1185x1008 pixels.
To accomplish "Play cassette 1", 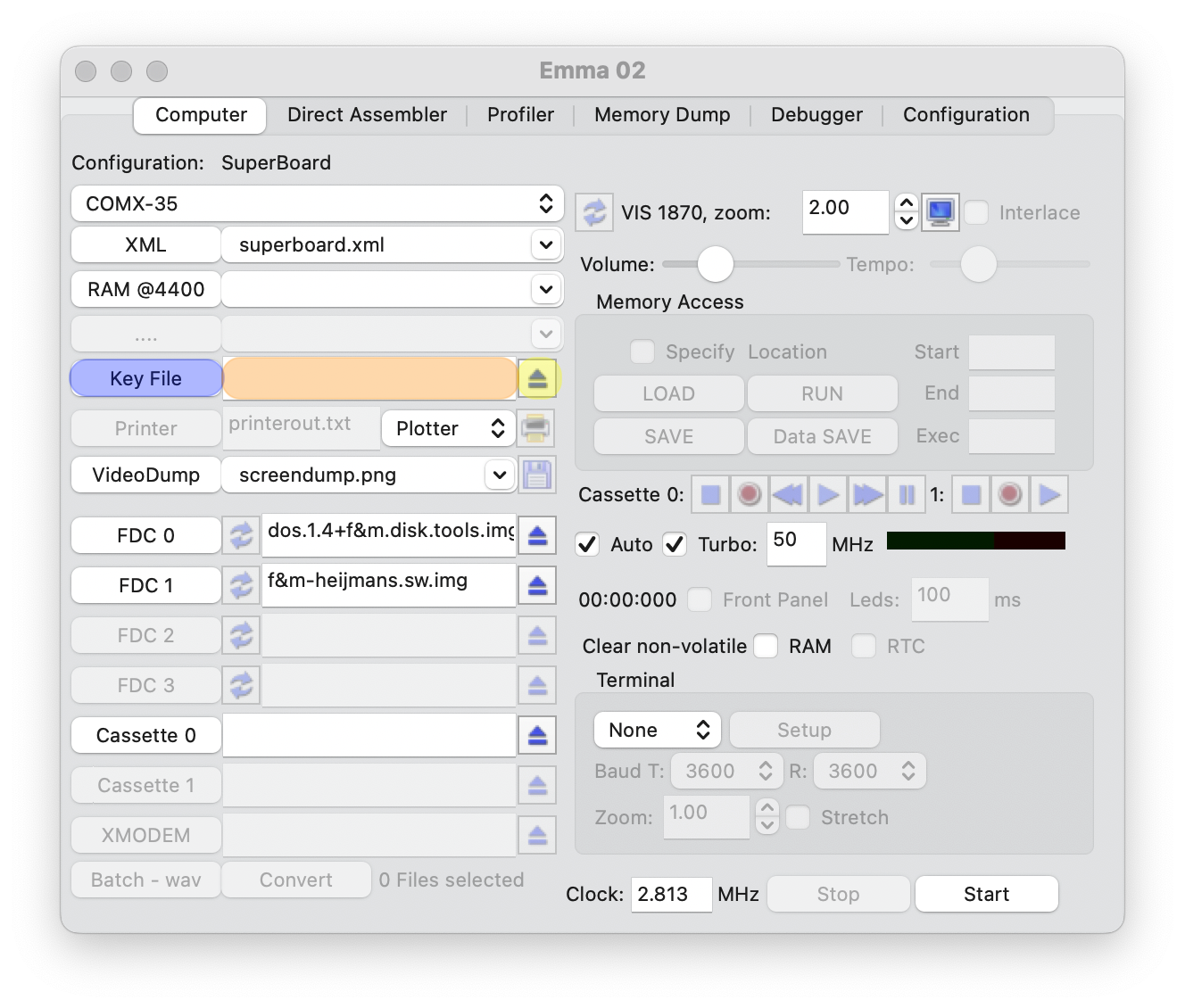I will [x=1049, y=494].
